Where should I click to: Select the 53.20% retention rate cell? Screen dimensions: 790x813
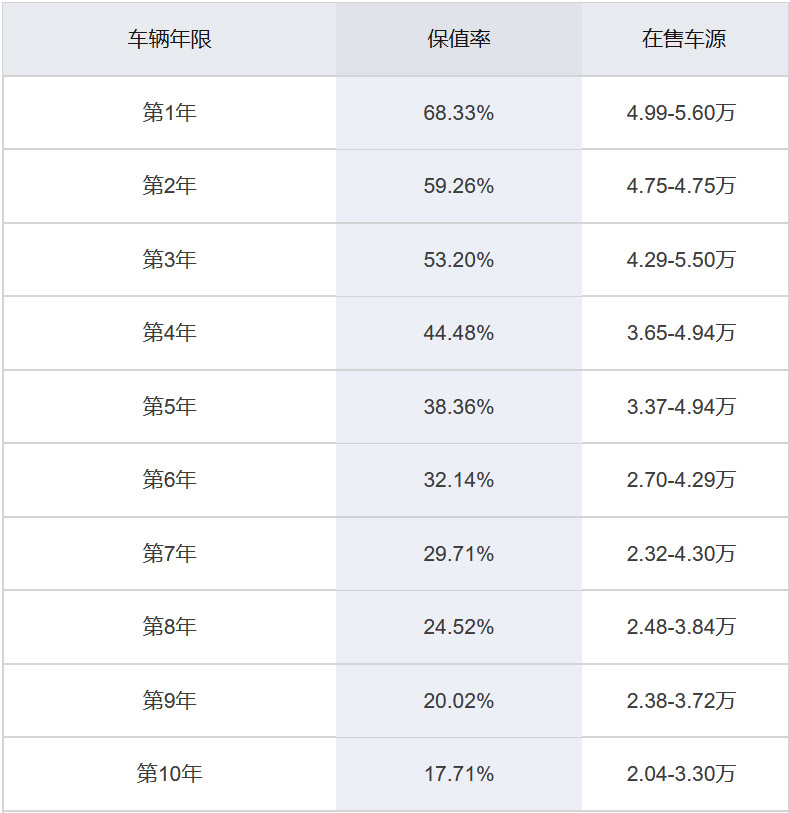458,260
